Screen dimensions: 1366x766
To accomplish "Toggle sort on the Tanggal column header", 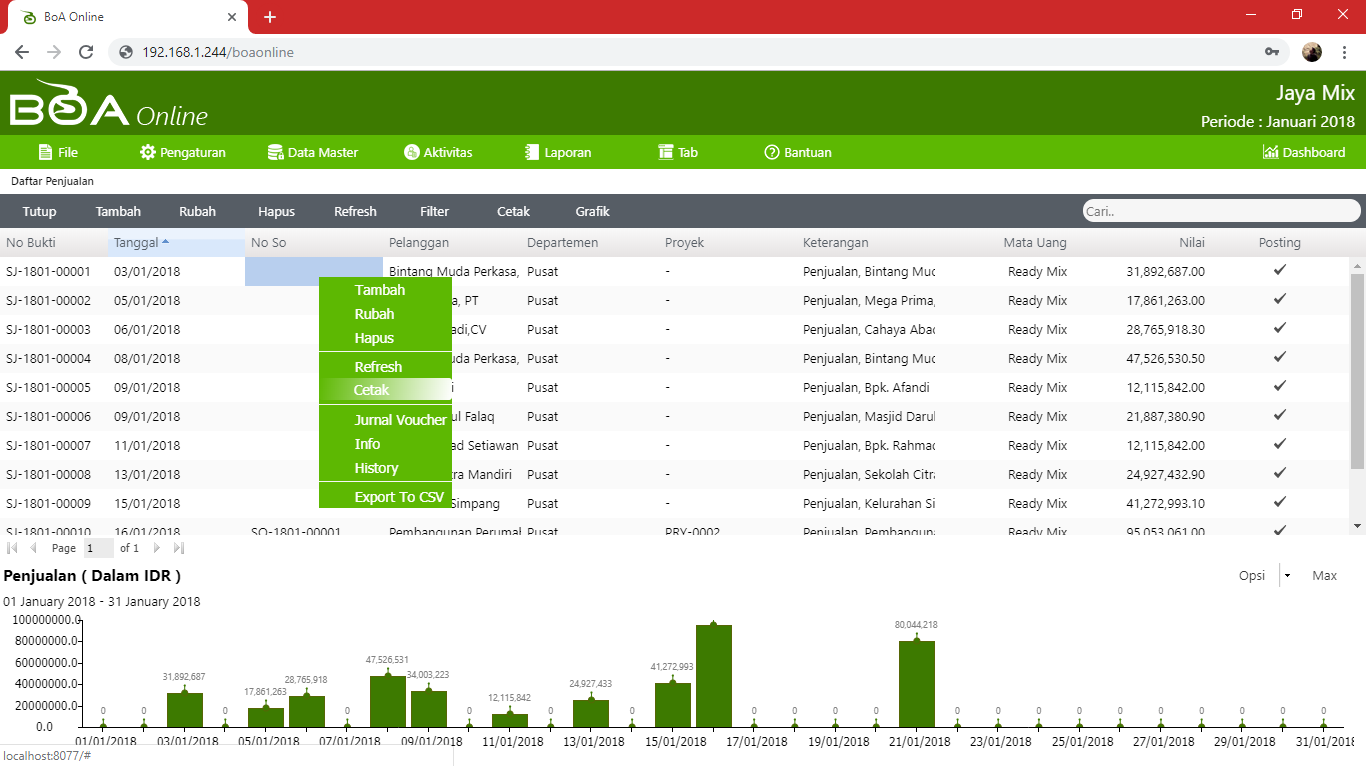I will (142, 242).
